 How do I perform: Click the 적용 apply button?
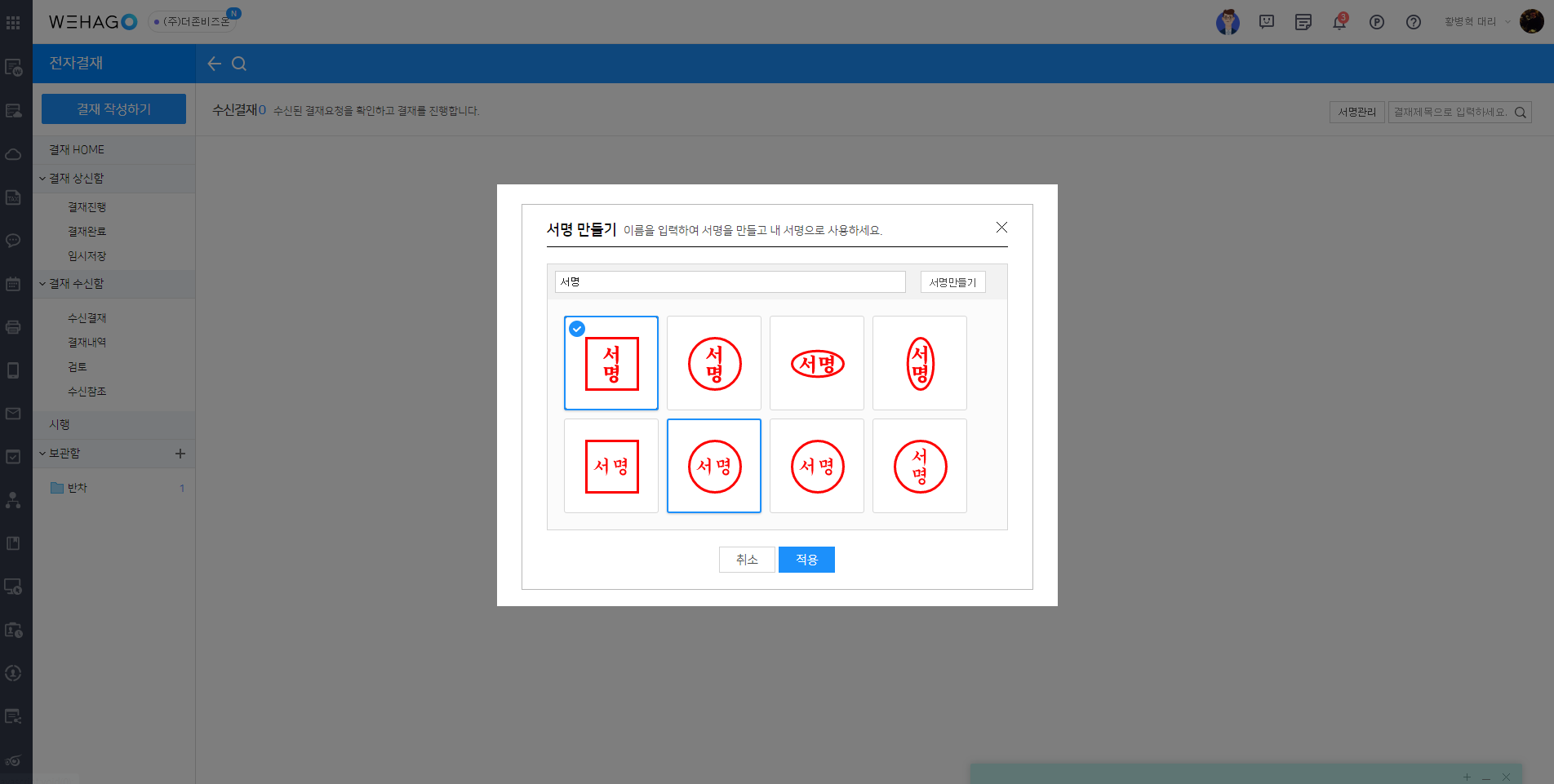tap(806, 560)
